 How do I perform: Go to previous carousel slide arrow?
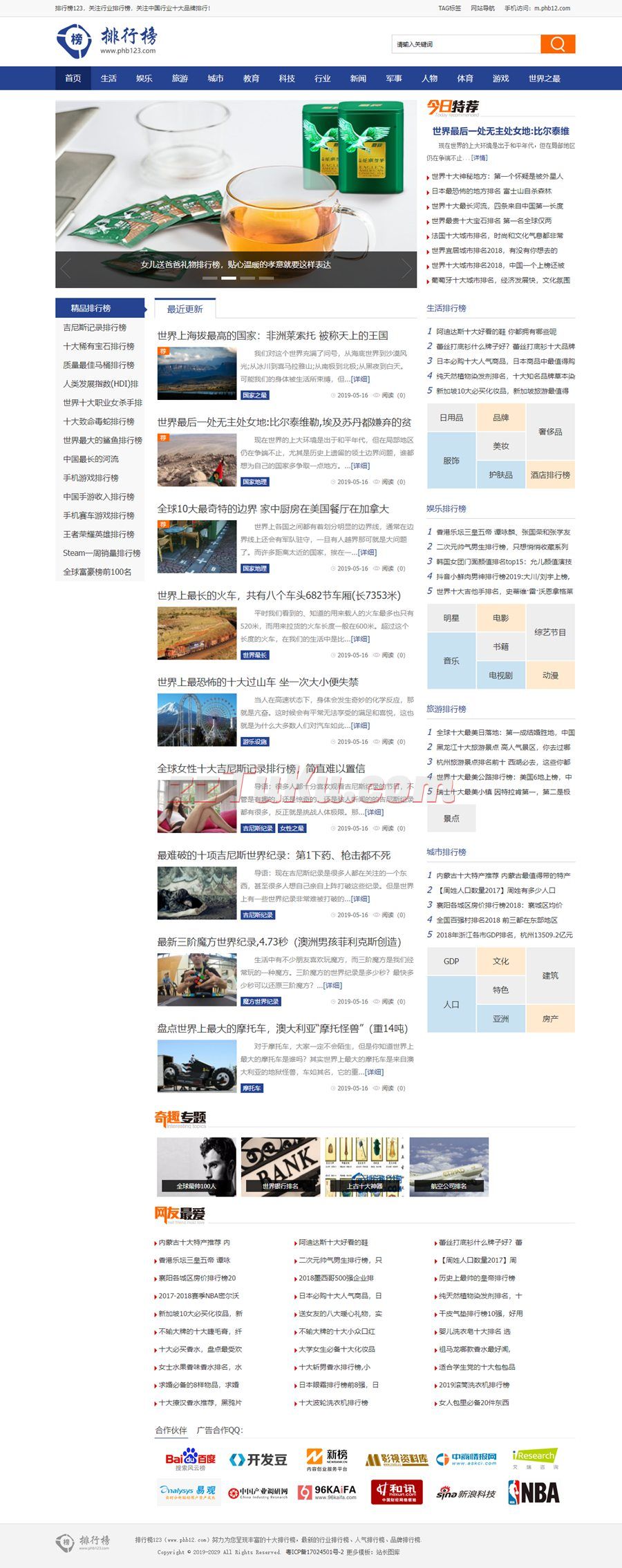click(x=66, y=268)
